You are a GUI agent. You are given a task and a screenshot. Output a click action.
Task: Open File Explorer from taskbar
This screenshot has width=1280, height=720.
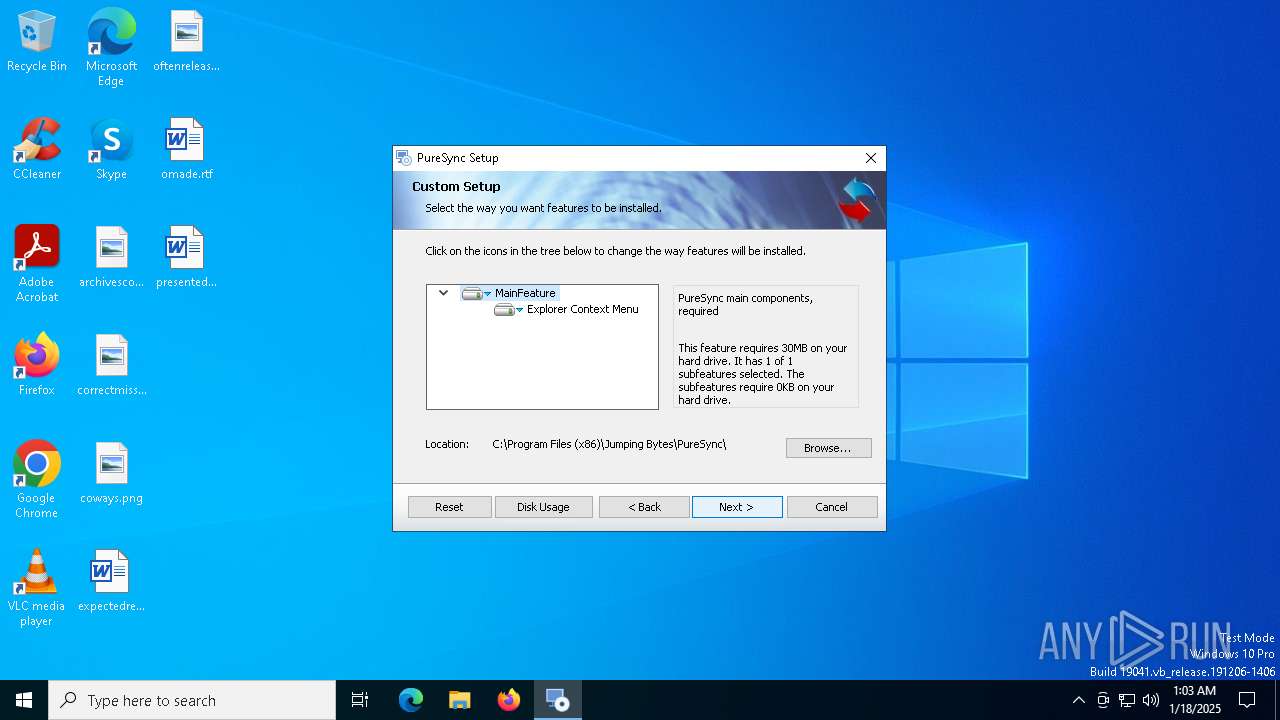[x=459, y=700]
